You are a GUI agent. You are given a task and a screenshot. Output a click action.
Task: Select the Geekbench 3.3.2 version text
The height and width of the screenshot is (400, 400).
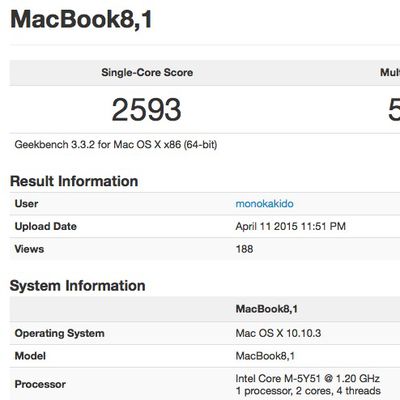coord(116,145)
